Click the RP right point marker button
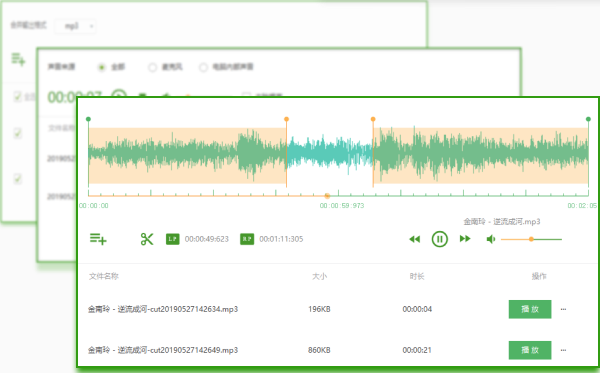The image size is (600, 373). (247, 239)
